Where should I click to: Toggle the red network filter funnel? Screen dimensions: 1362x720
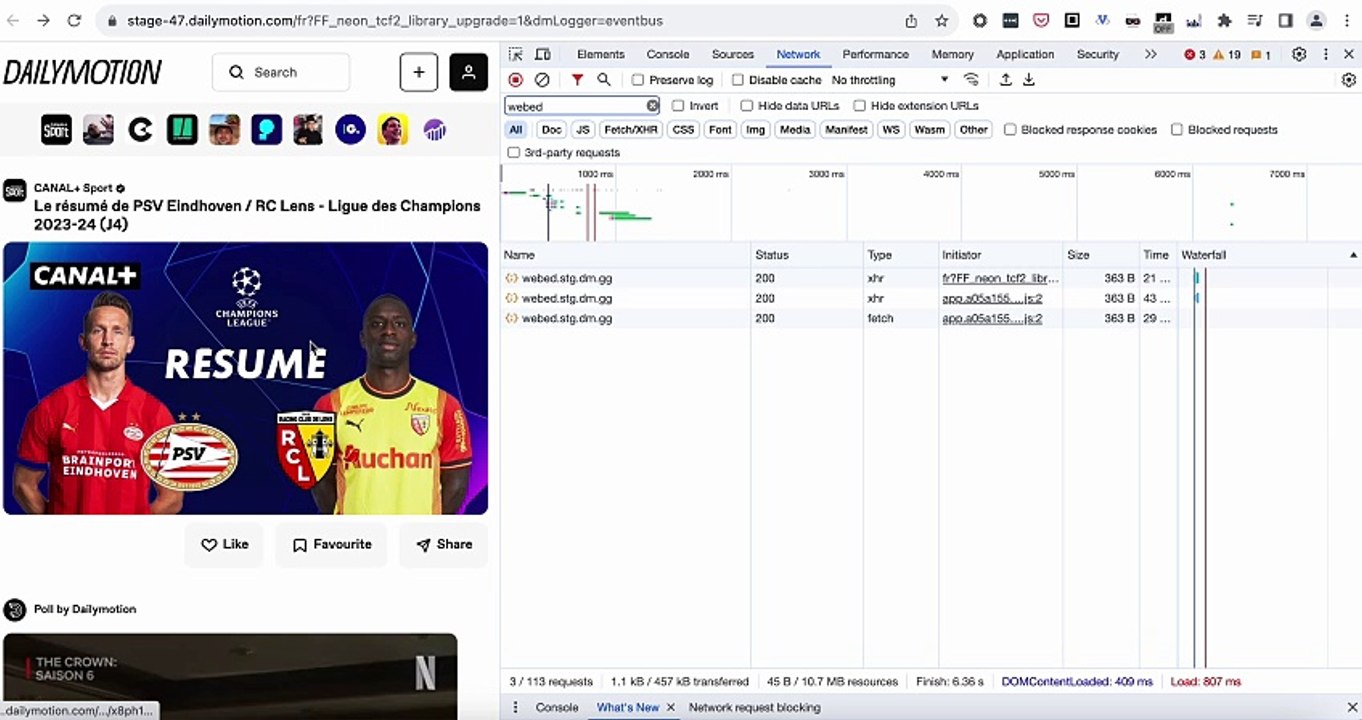577,80
